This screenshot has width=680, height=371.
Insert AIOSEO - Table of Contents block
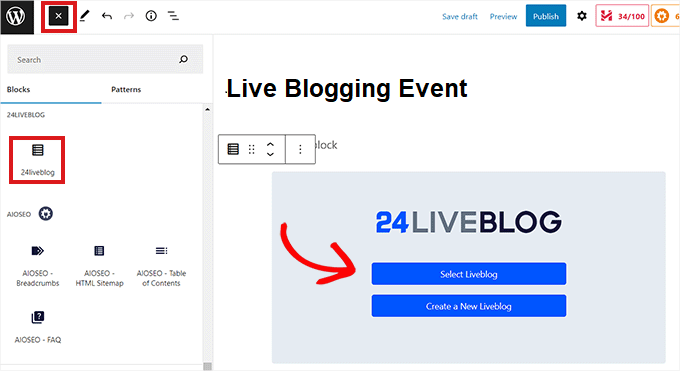pyautogui.click(x=161, y=266)
